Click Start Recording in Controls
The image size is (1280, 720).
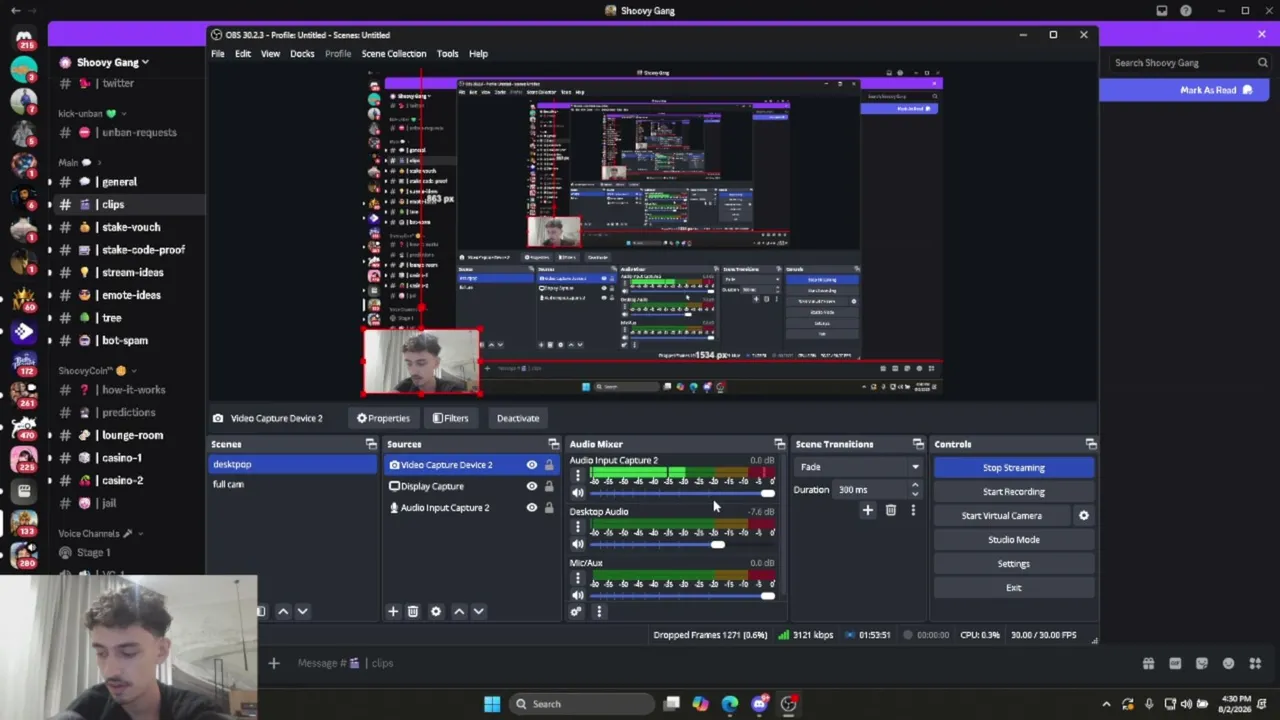click(x=1013, y=492)
